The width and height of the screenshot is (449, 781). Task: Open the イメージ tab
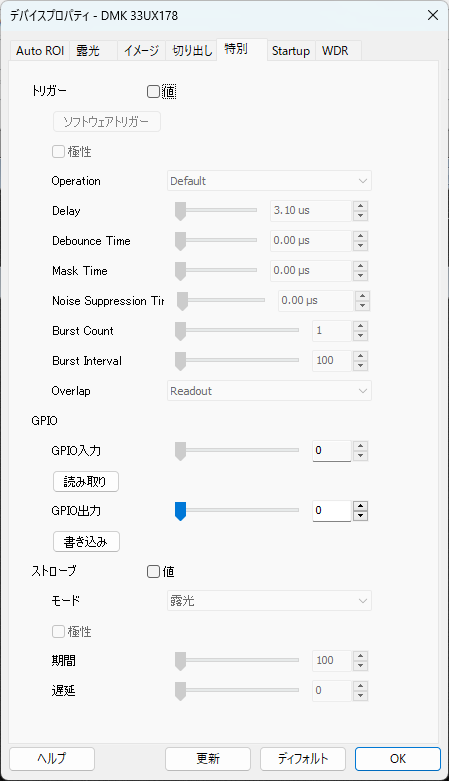(x=141, y=51)
